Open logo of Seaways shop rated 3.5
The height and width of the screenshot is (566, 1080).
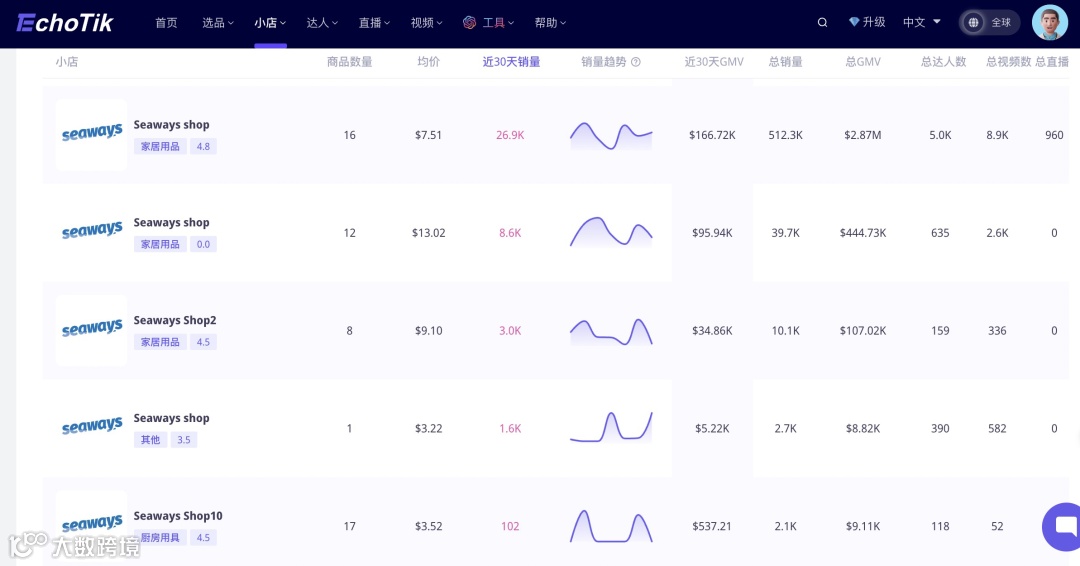click(92, 428)
